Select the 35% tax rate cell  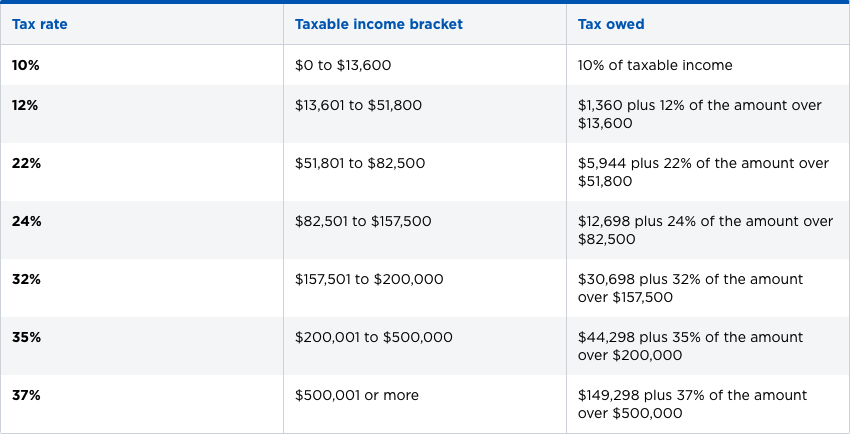point(26,337)
